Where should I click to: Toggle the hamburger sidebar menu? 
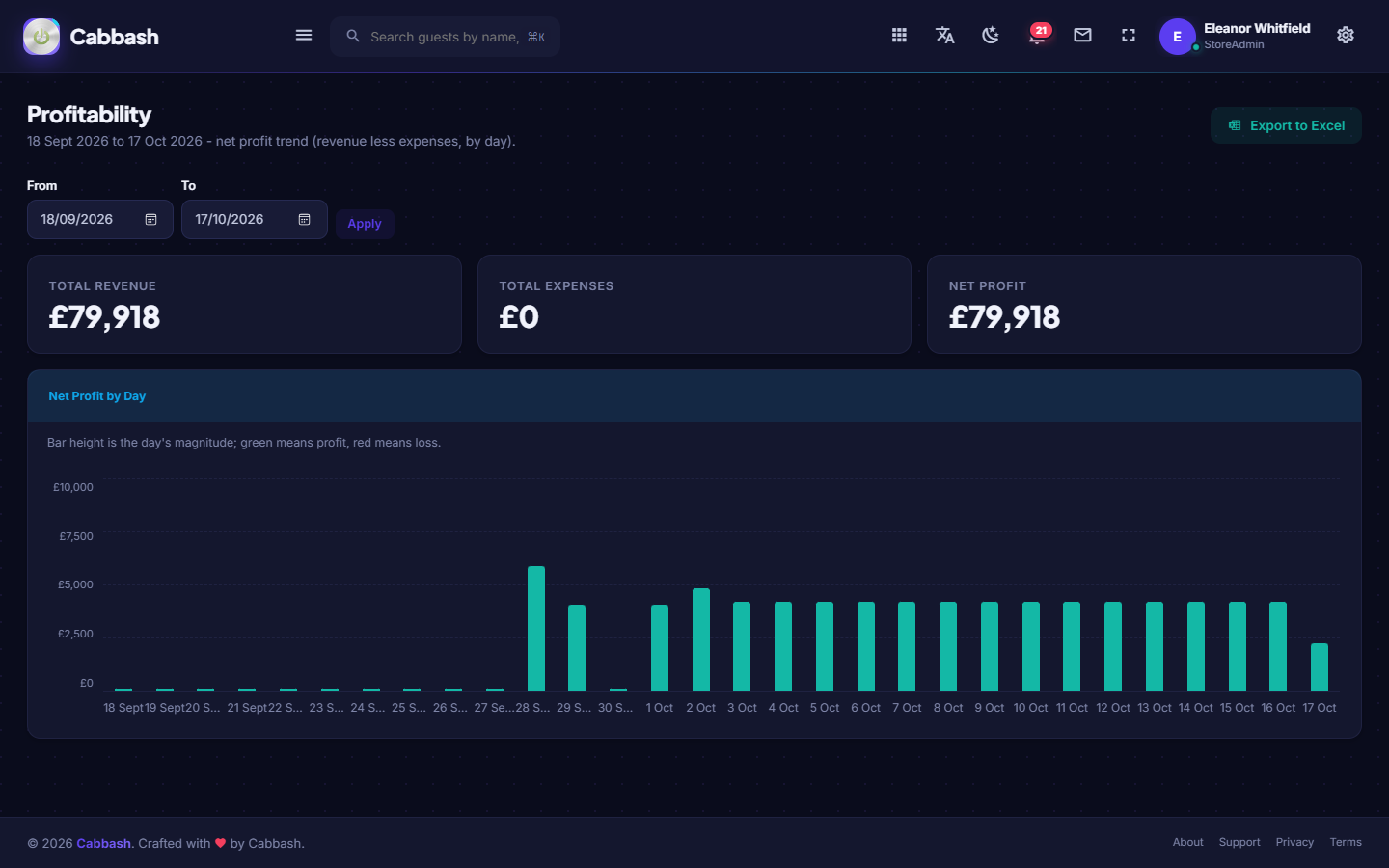[304, 36]
